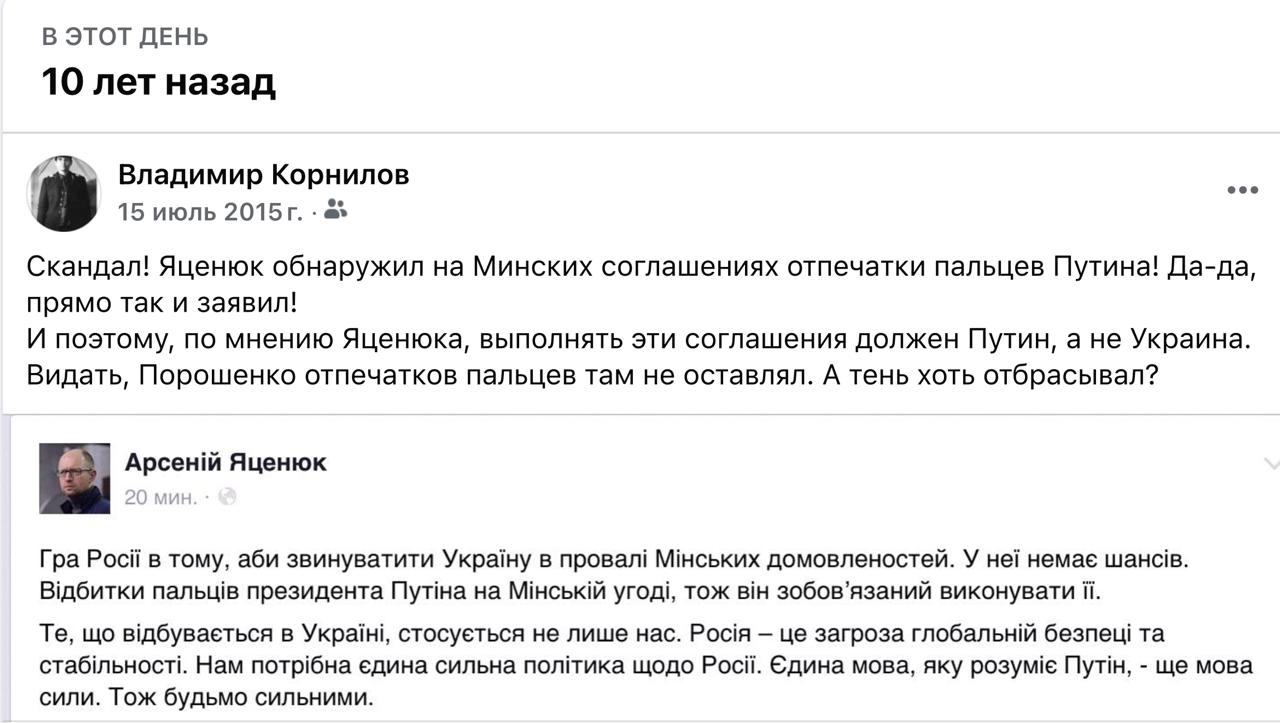Viewport: 1280px width, 723px height.
Task: Expand the chevron on the shared Yatsenyuk post
Action: [x=1271, y=464]
